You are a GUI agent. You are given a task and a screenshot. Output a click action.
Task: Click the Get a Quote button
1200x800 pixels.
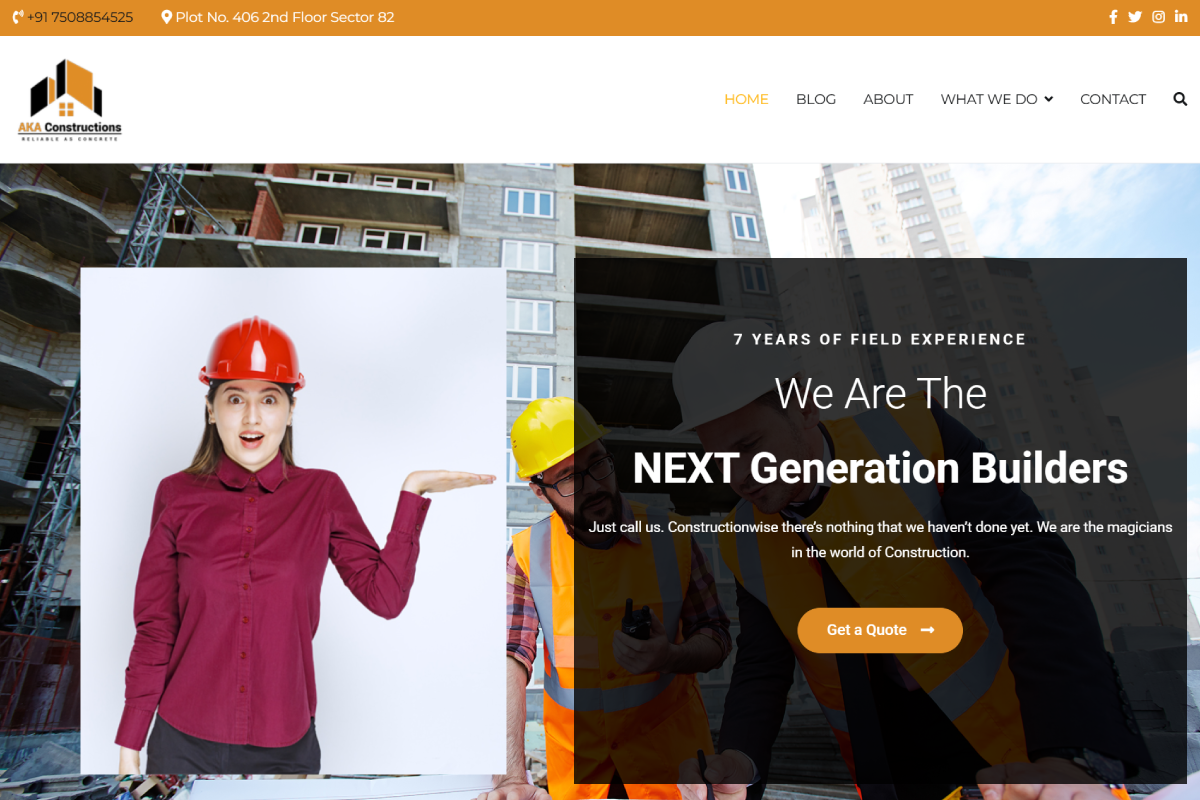880,630
